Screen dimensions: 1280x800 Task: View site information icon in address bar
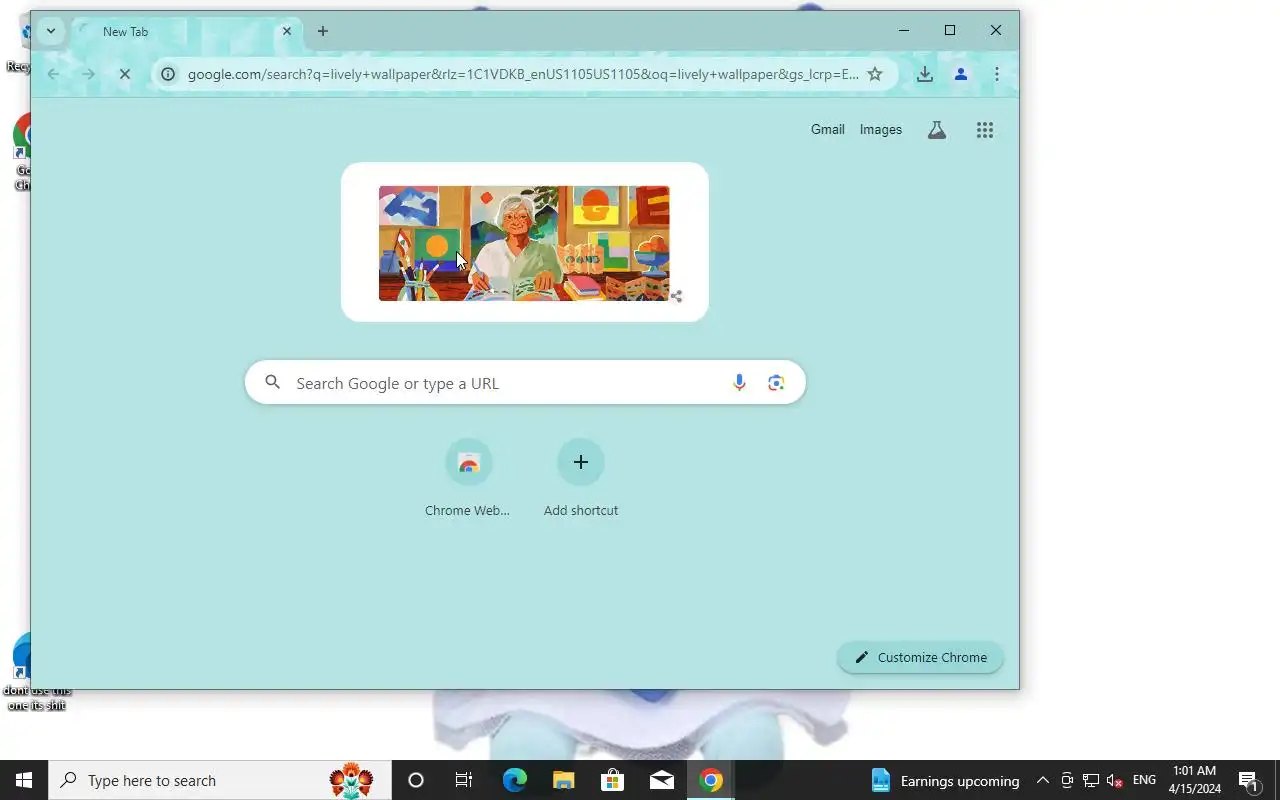[168, 74]
